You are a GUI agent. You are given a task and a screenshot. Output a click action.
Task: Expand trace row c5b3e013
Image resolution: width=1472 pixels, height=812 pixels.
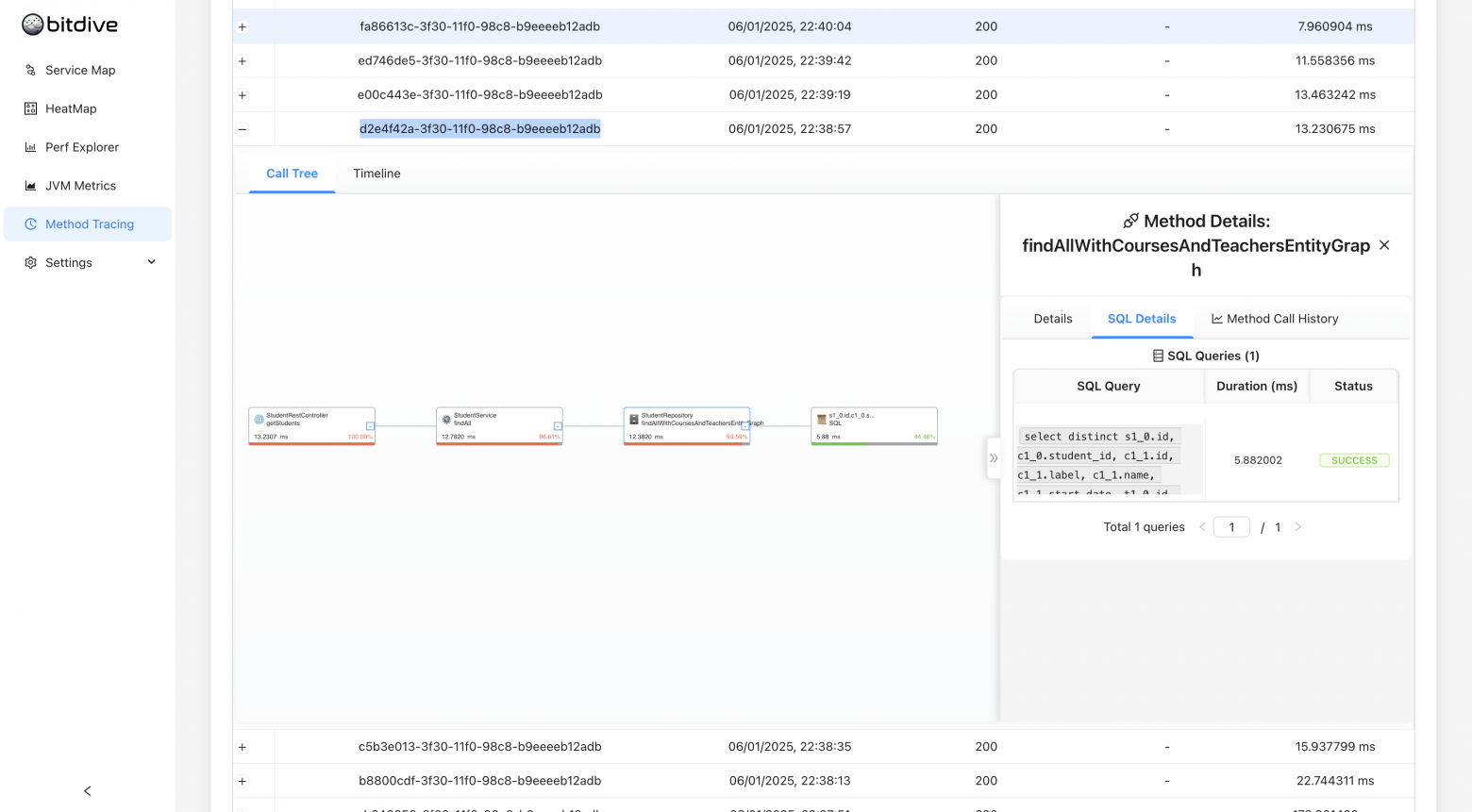coord(243,747)
